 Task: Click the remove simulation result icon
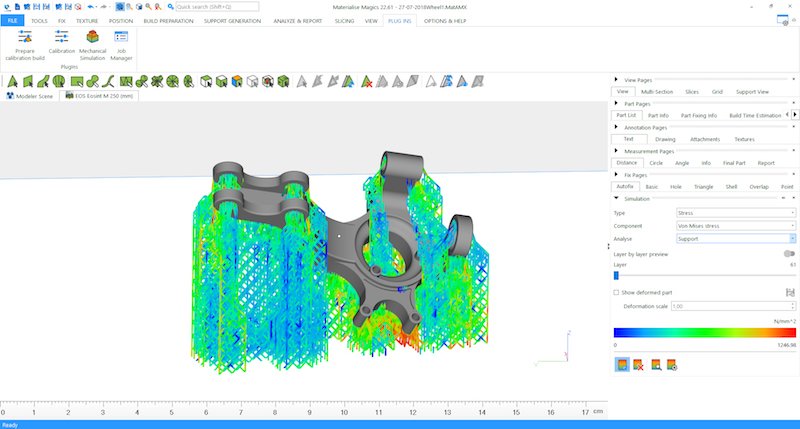click(x=638, y=364)
